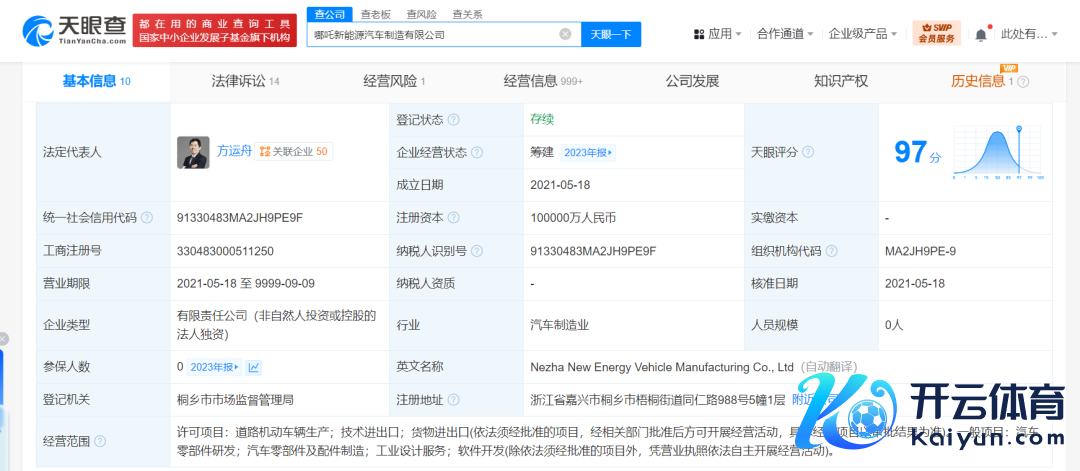Screen dimensions: 1080x471
Task: Open the notification bell
Action: coord(980,34)
